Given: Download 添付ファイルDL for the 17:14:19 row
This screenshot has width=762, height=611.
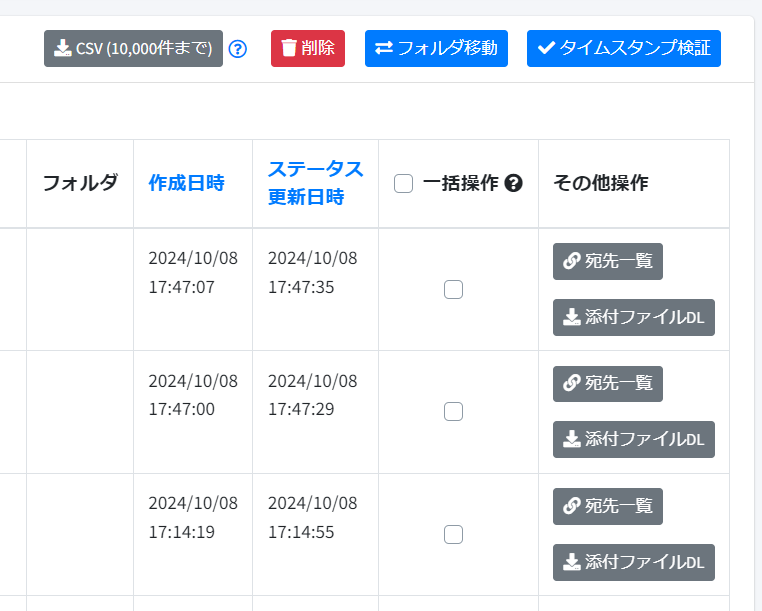Looking at the screenshot, I should 633,562.
